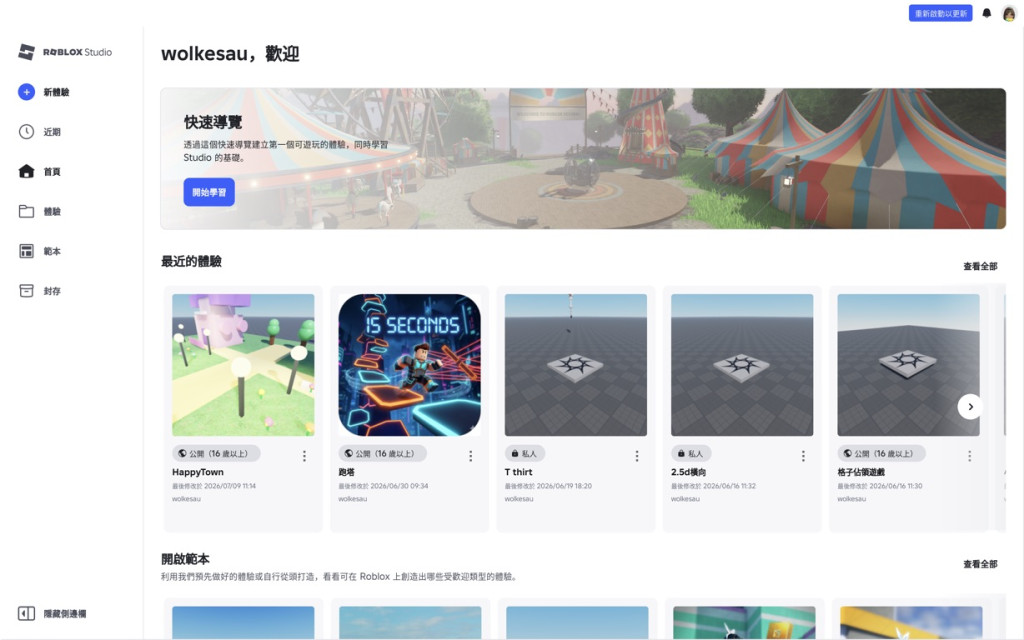Create a new experience with plus icon
This screenshot has width=1024, height=640.
pyautogui.click(x=26, y=92)
